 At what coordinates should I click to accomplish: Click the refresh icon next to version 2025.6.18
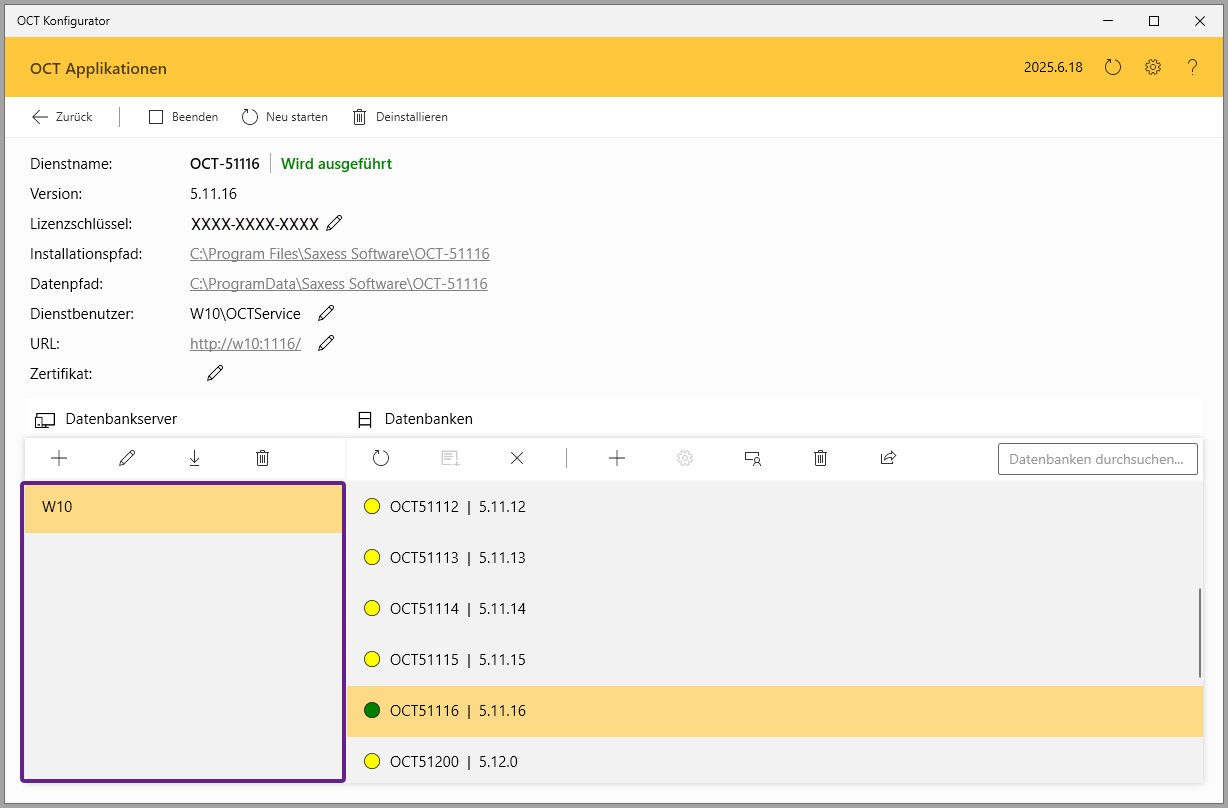[x=1113, y=68]
